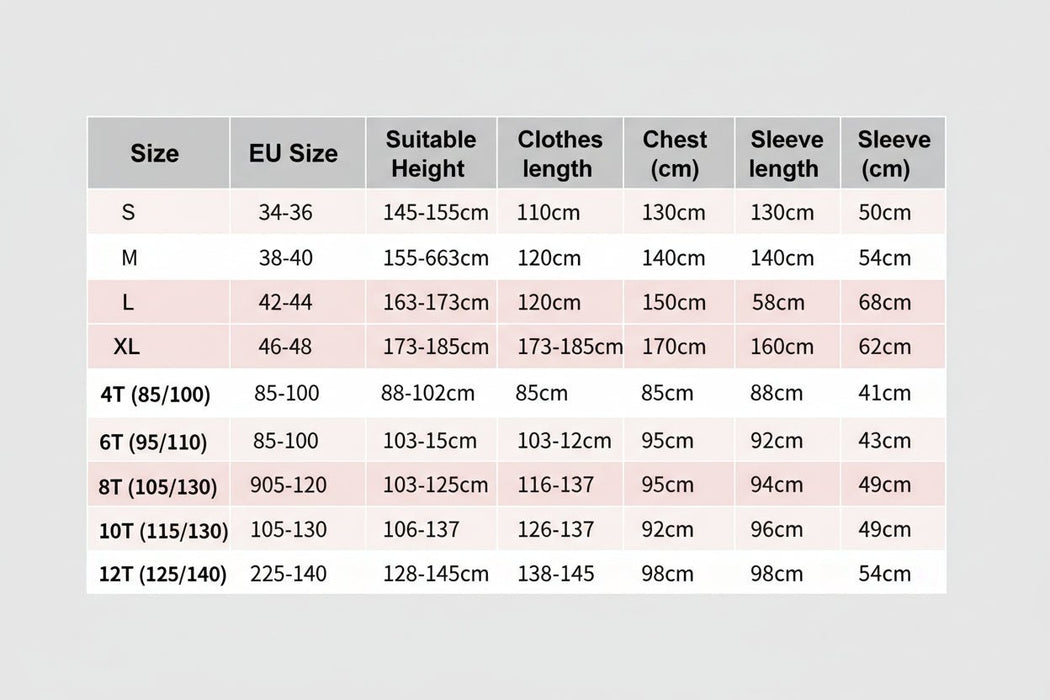Click the "Size" column header
The width and height of the screenshot is (1050, 700).
pyautogui.click(x=155, y=153)
